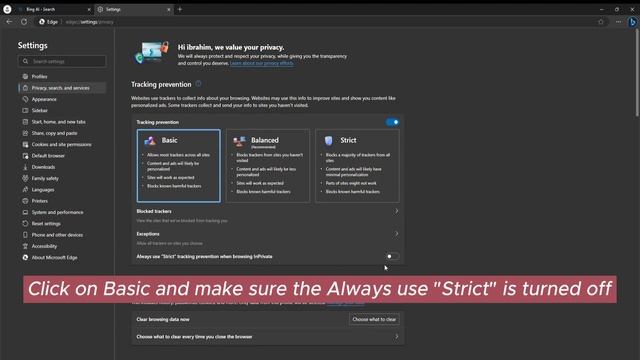This screenshot has height=360, width=640.
Task: Click the page refresh icon
Action: coord(24,22)
